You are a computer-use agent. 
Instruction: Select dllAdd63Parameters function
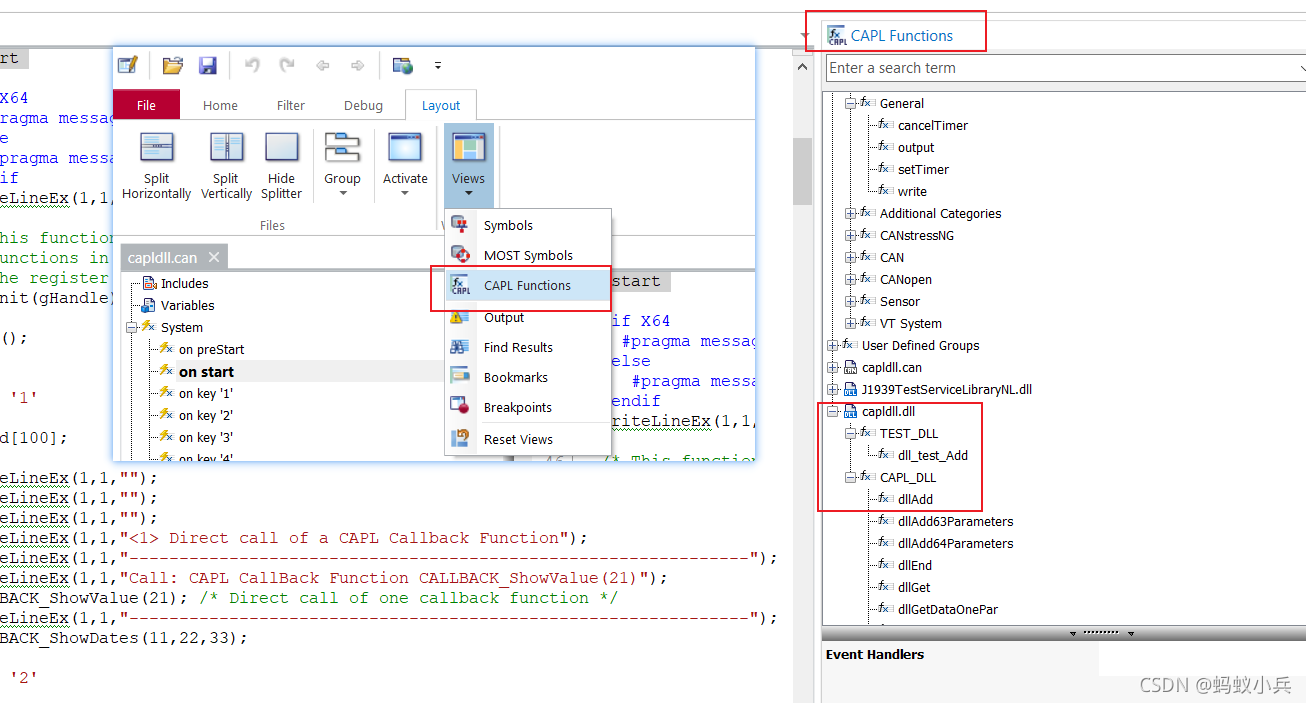[x=955, y=521]
